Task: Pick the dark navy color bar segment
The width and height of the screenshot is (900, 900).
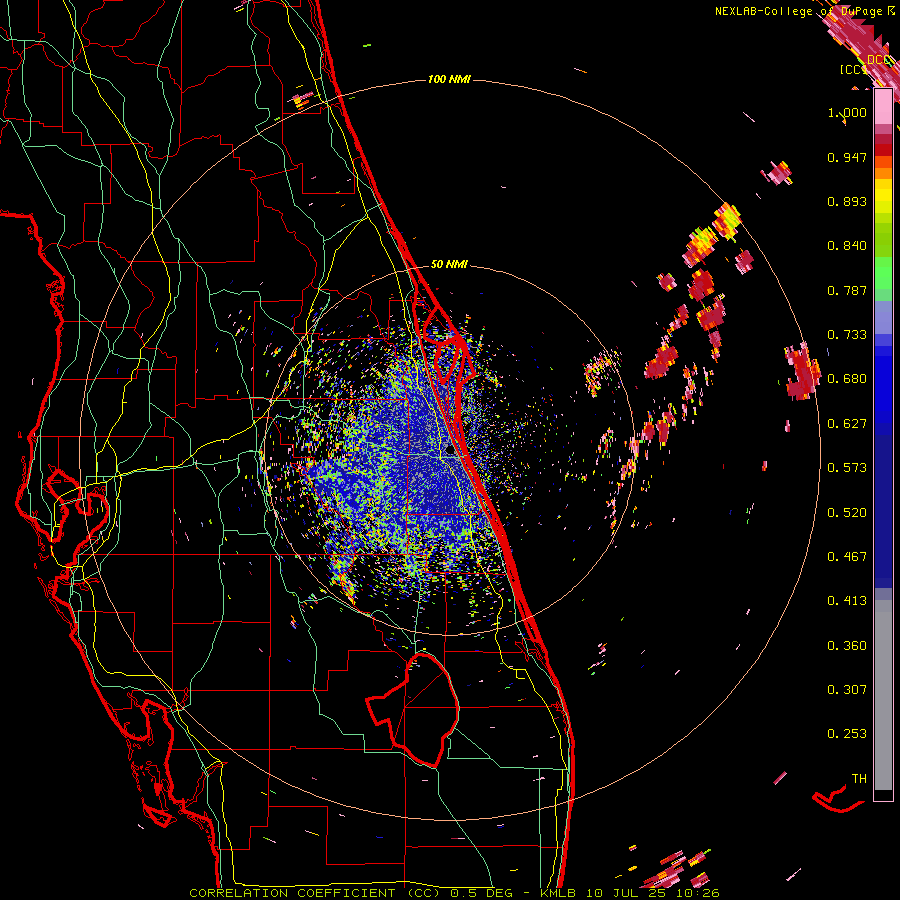Action: [883, 511]
